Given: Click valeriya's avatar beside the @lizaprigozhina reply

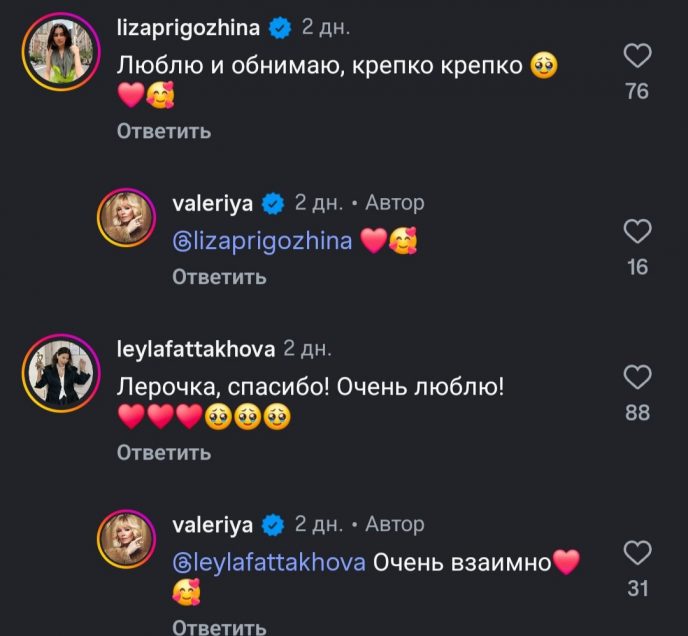Looking at the screenshot, I should pos(125,218).
